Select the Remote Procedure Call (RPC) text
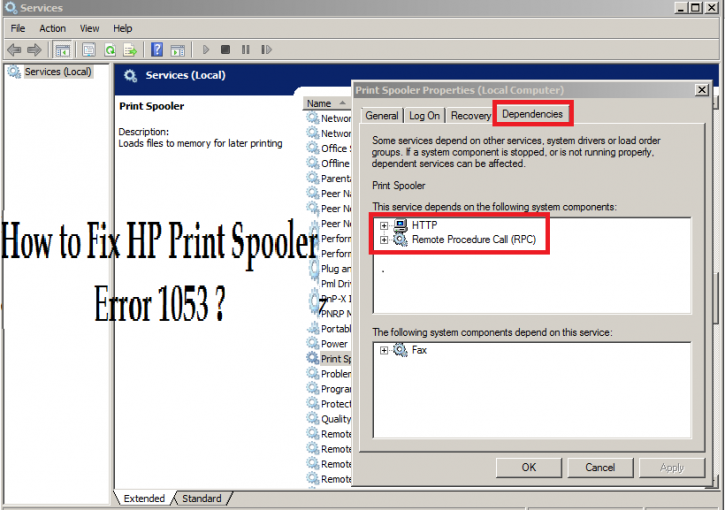The image size is (725, 510). pyautogui.click(x=473, y=240)
